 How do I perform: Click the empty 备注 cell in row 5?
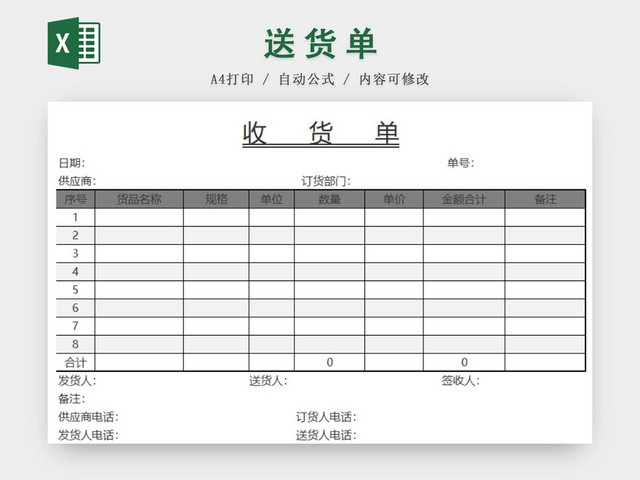pyautogui.click(x=545, y=290)
